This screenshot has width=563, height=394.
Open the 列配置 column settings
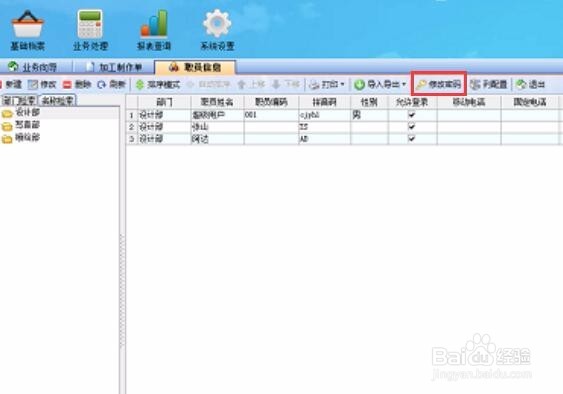coord(489,84)
